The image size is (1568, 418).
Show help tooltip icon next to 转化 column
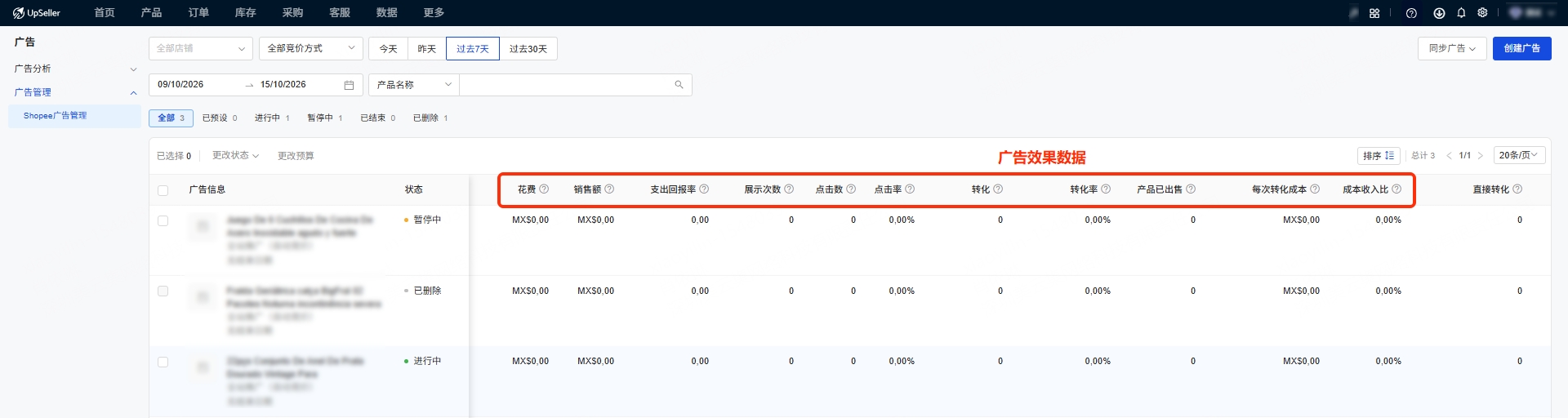pos(998,189)
